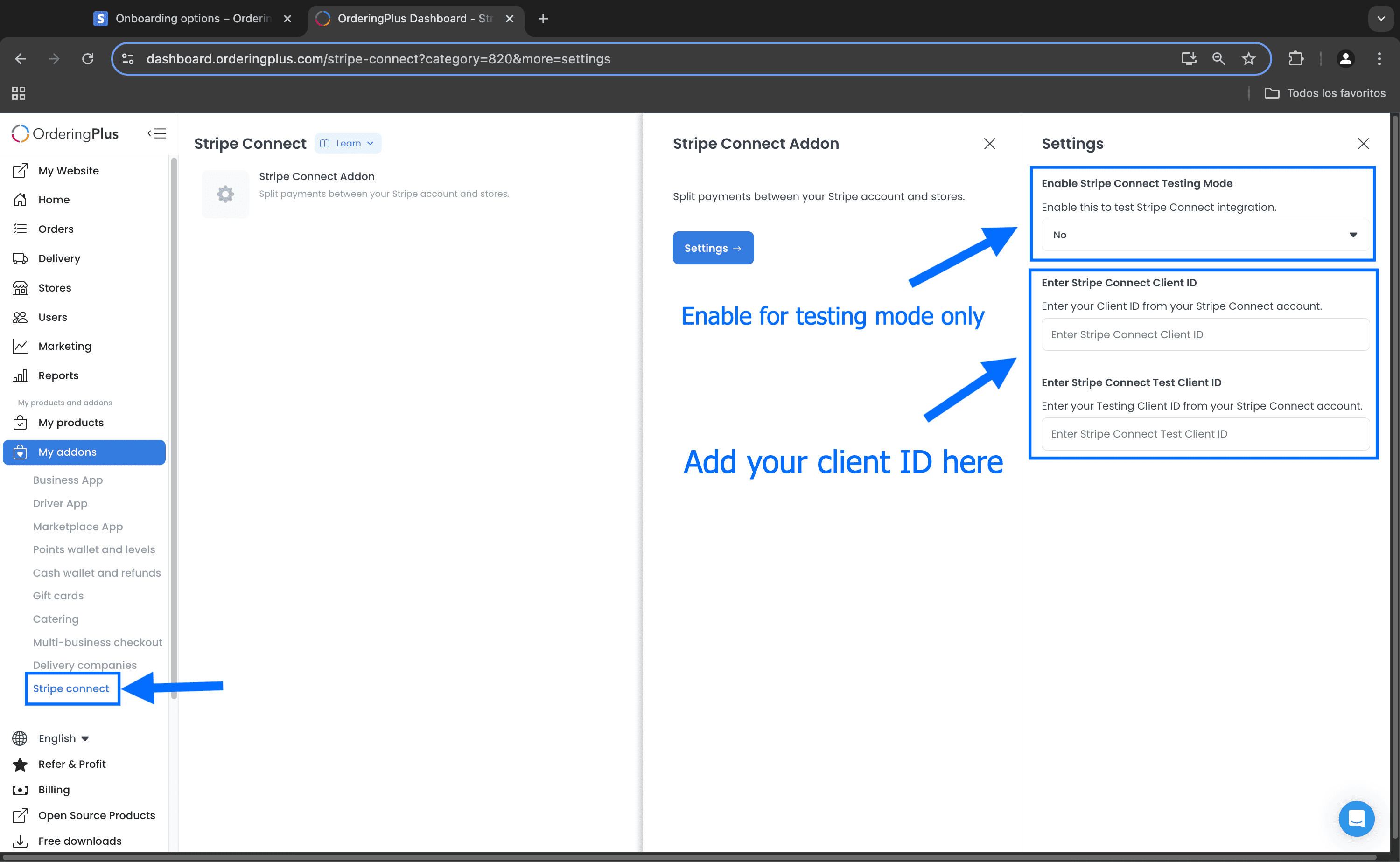Screen dimensions: 1400x862
Task: Open Multi-business checkout addon
Action: pos(98,642)
